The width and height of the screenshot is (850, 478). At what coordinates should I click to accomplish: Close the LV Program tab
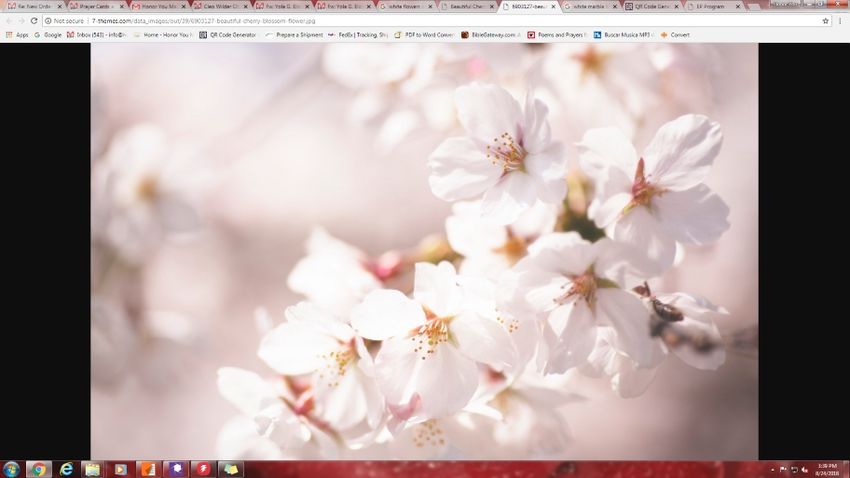coord(738,7)
